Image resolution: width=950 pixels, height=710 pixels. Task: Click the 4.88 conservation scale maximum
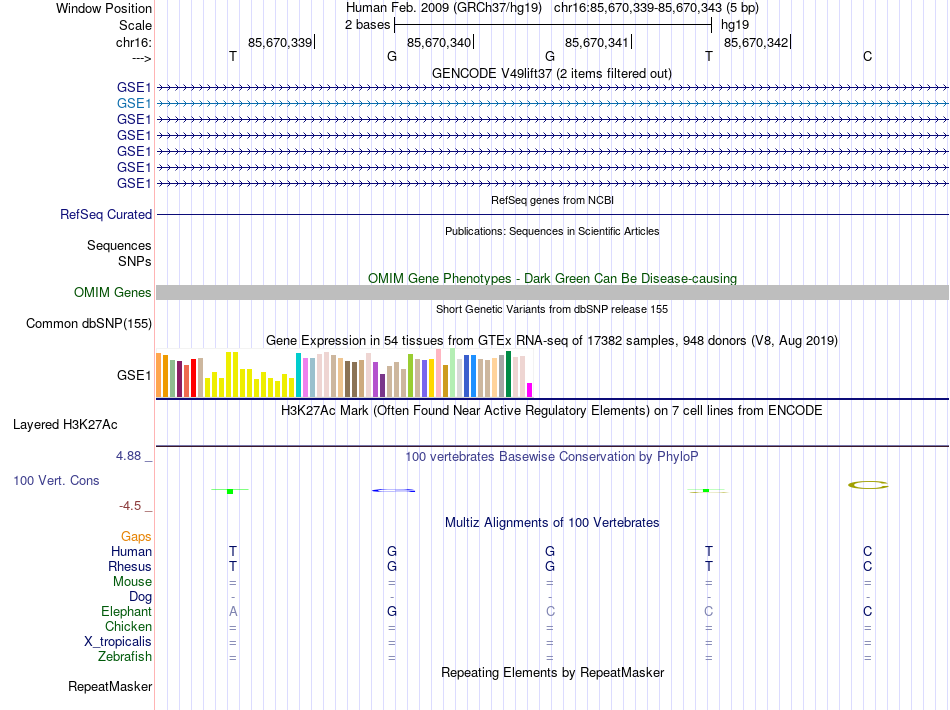tap(128, 456)
